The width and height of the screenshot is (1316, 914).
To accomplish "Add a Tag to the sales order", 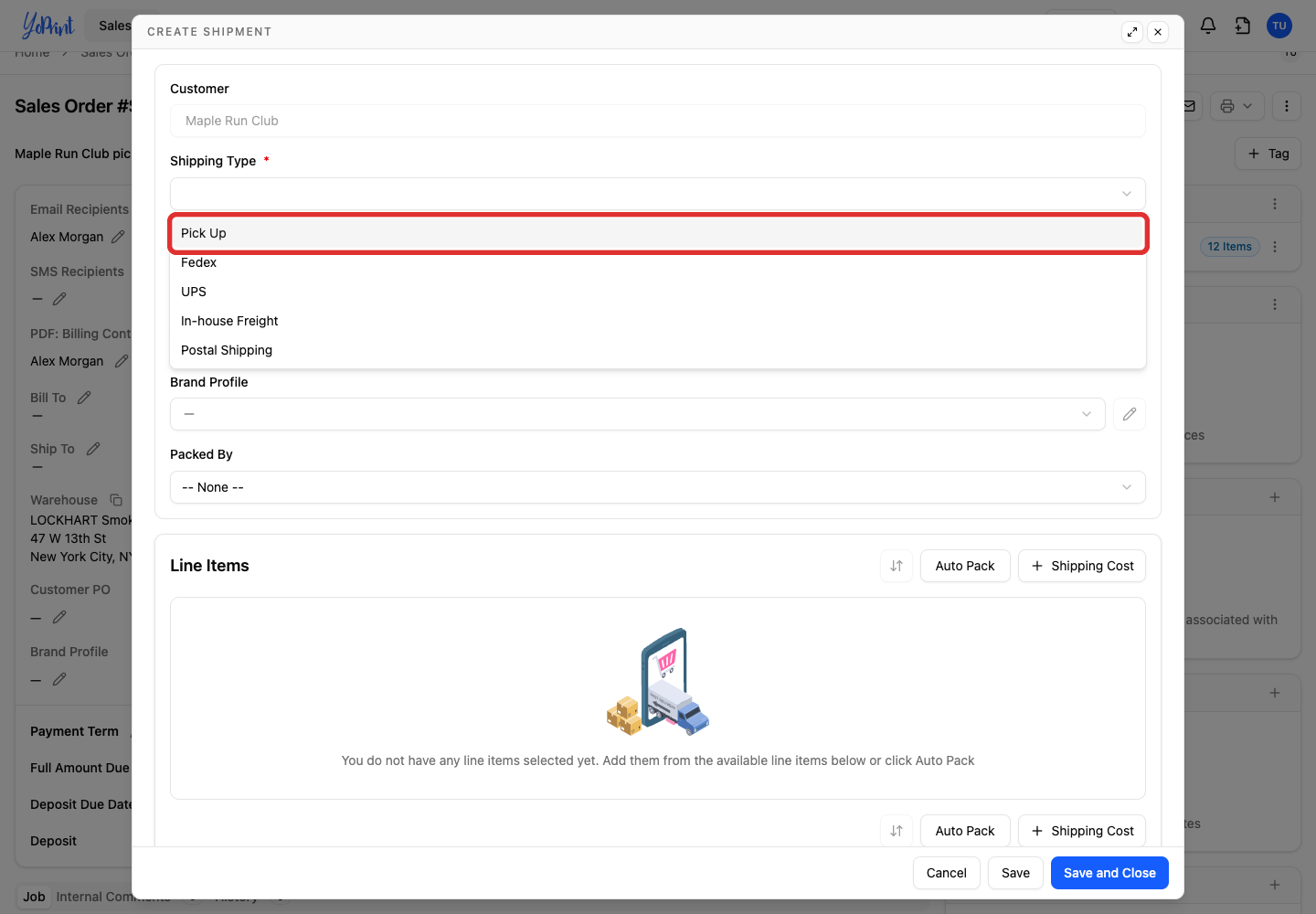I will coord(1268,154).
